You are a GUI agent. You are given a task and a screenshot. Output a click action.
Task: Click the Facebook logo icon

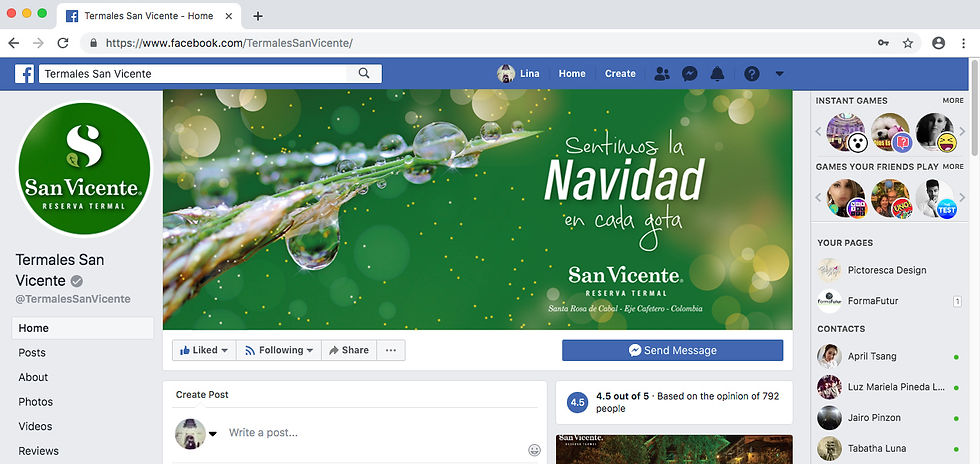click(x=24, y=74)
